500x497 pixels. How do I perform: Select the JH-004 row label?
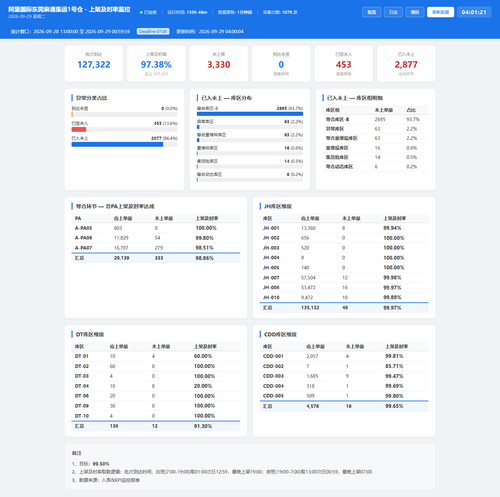[271, 258]
